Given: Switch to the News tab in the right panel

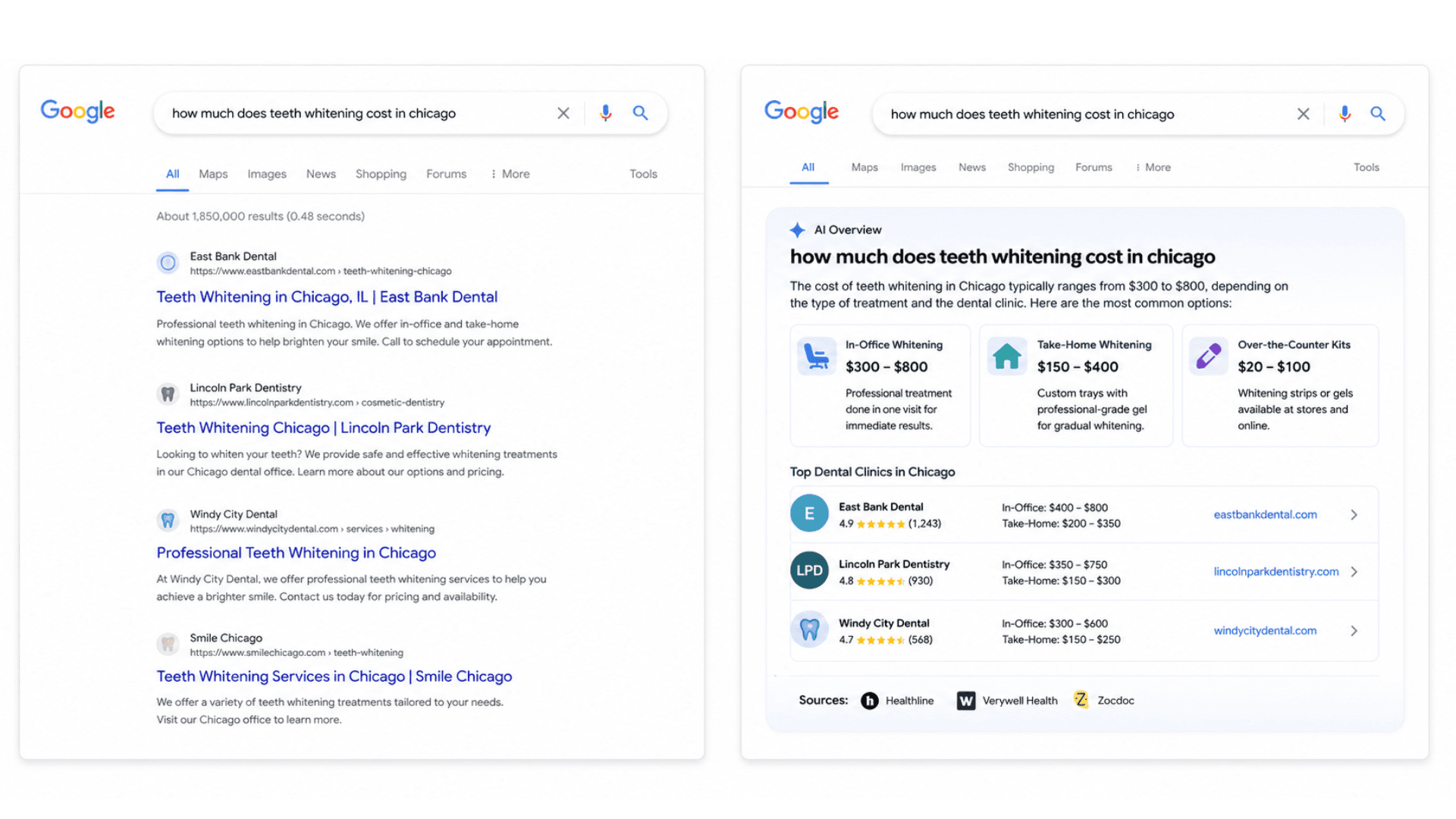Looking at the screenshot, I should point(972,168).
